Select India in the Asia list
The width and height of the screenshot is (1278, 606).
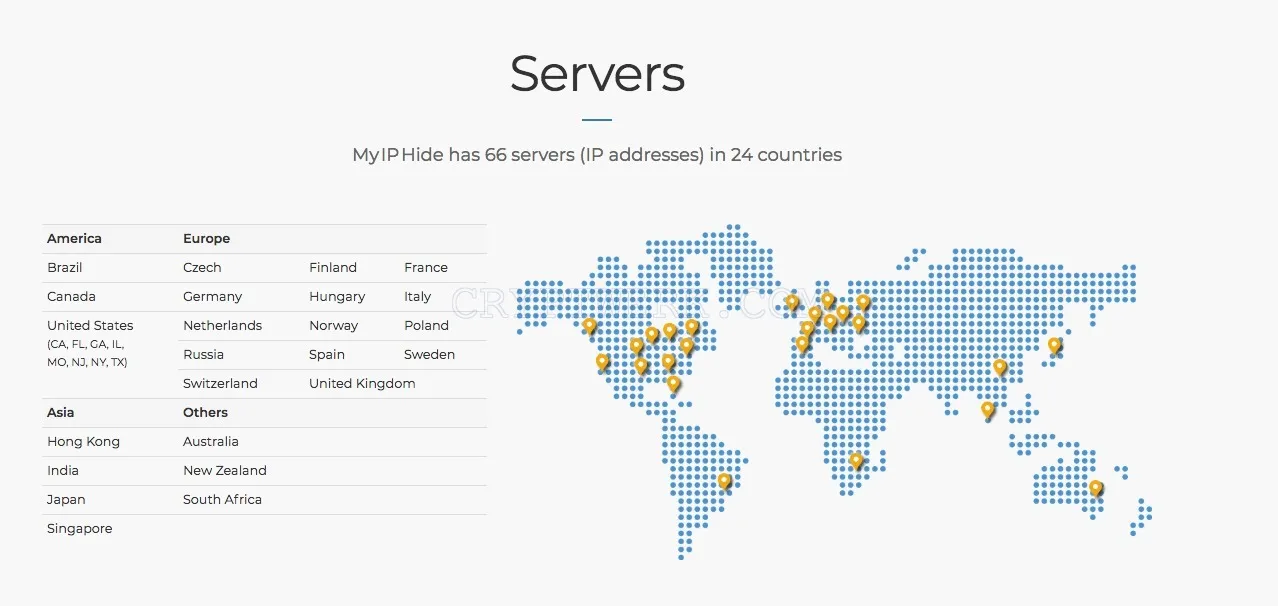point(63,471)
